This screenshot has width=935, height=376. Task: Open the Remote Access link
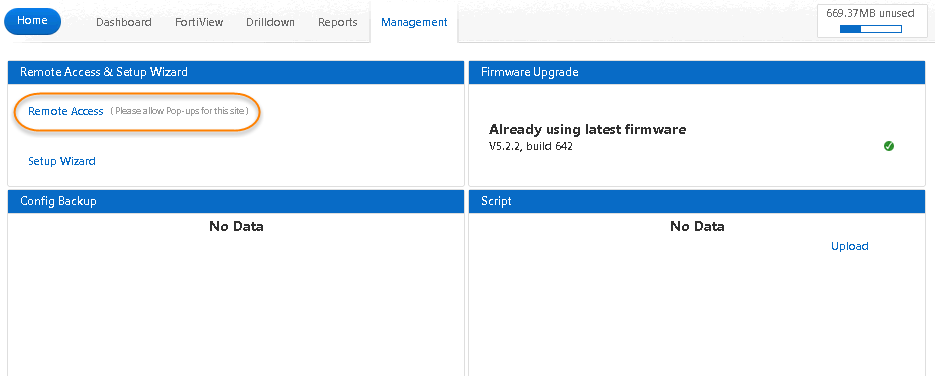(66, 111)
